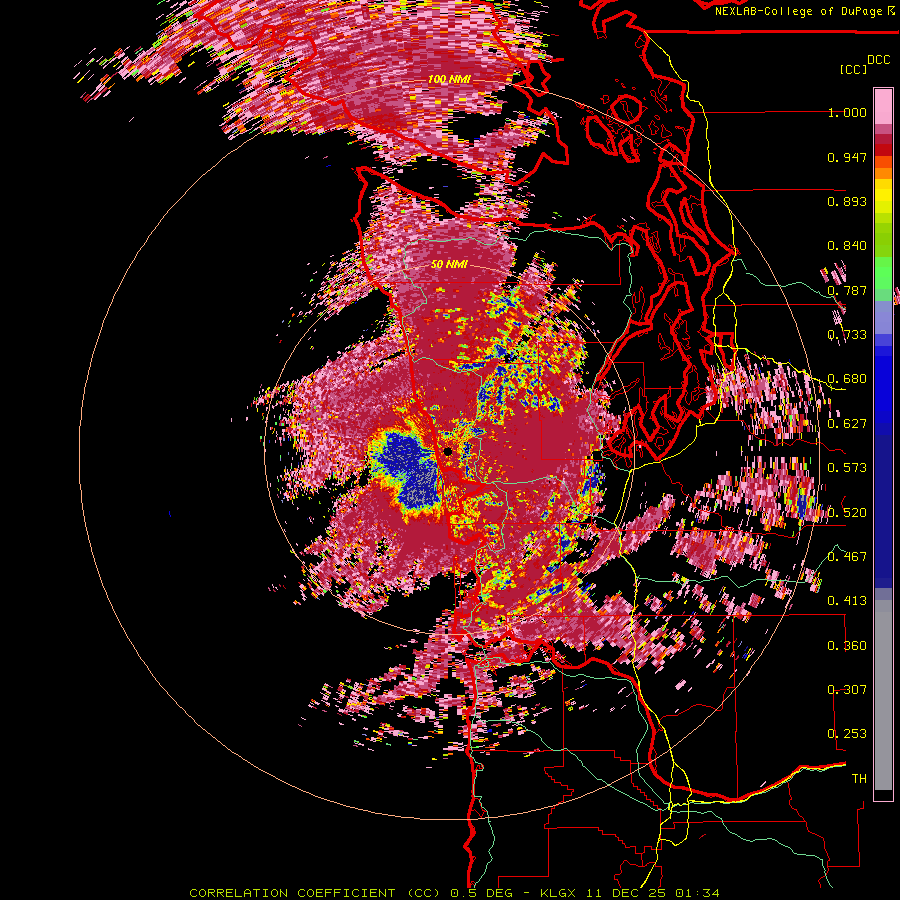900x900 pixels.
Task: Select the 0.520 value on the color scale
Action: [847, 512]
